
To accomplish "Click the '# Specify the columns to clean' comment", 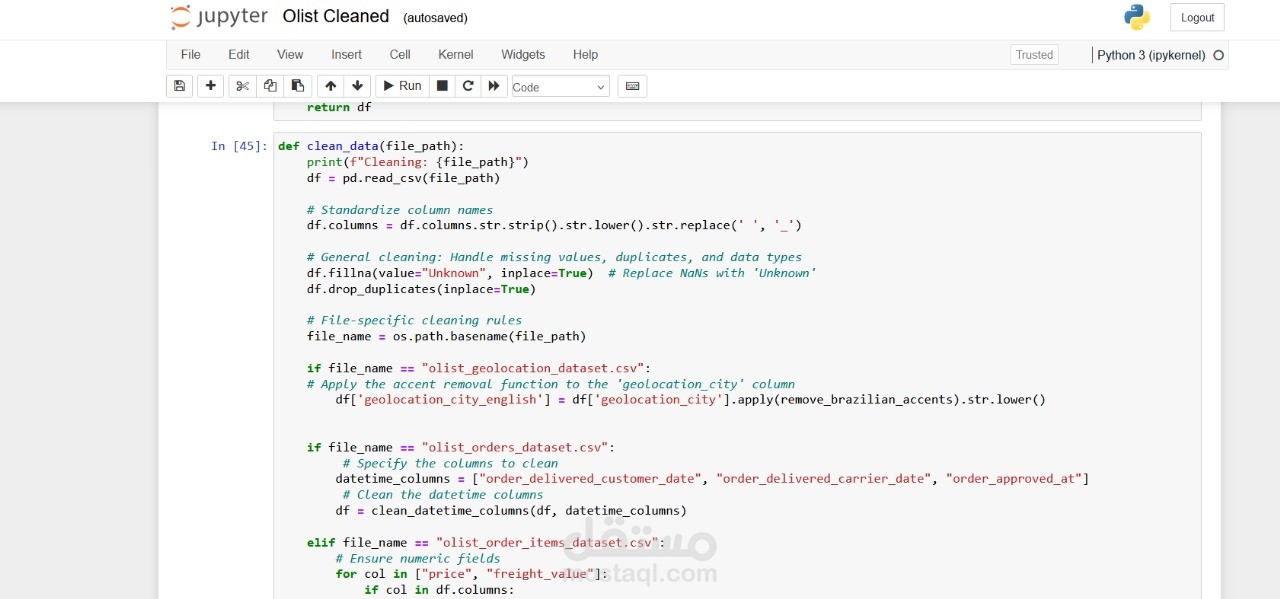I will click(x=450, y=463).
